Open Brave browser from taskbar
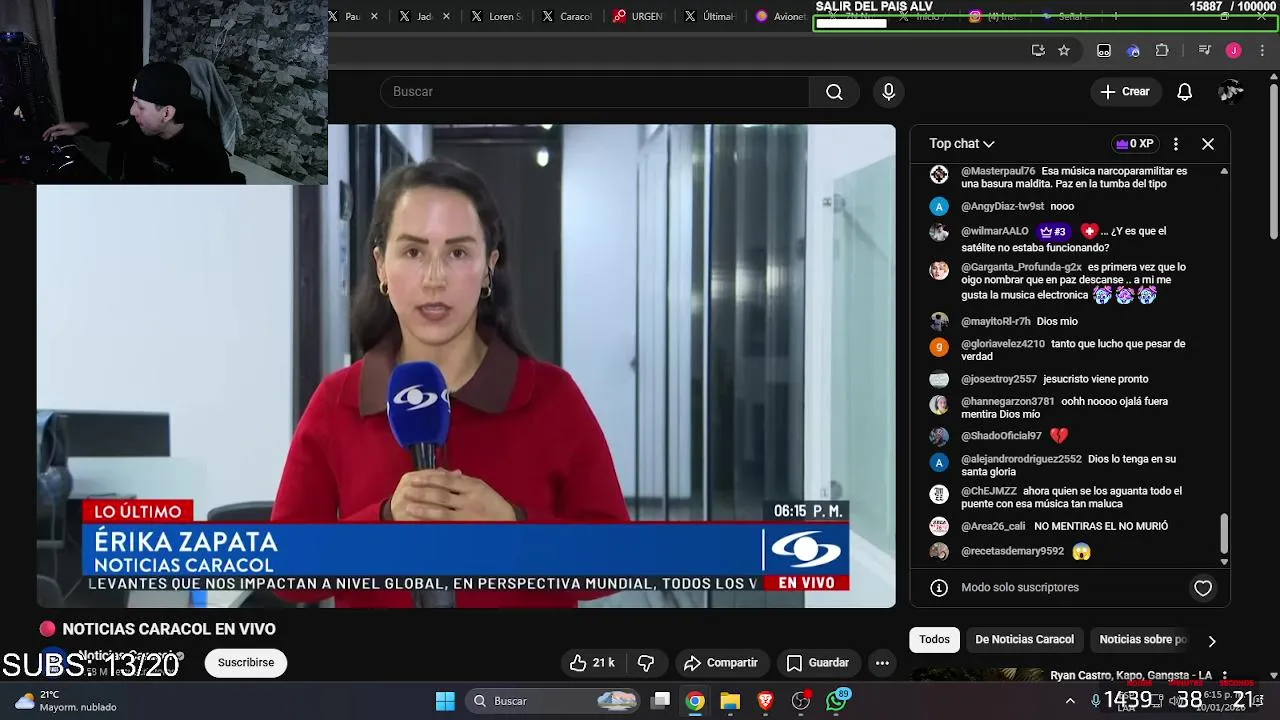Image resolution: width=1280 pixels, height=720 pixels. [765, 701]
